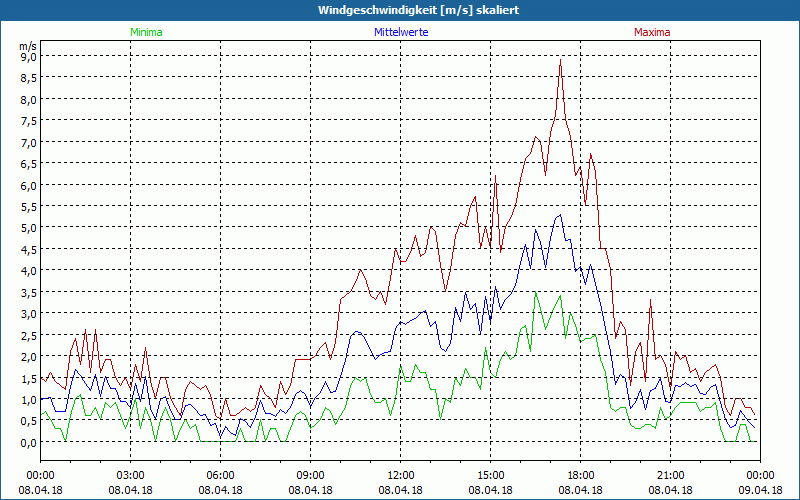800x500 pixels.
Task: Select the blue Mittelwerte legend label
Action: (400, 32)
